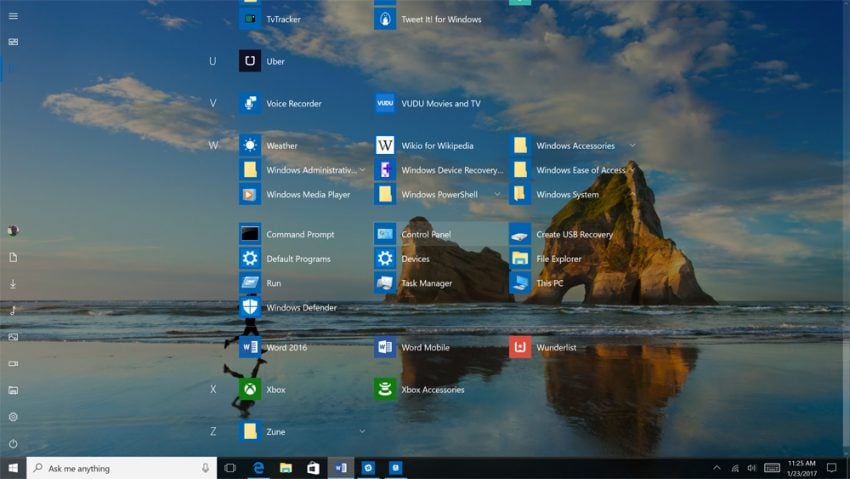Open Windows Device Recovery tool
Viewport: 850px width, 479px height.
(x=439, y=170)
